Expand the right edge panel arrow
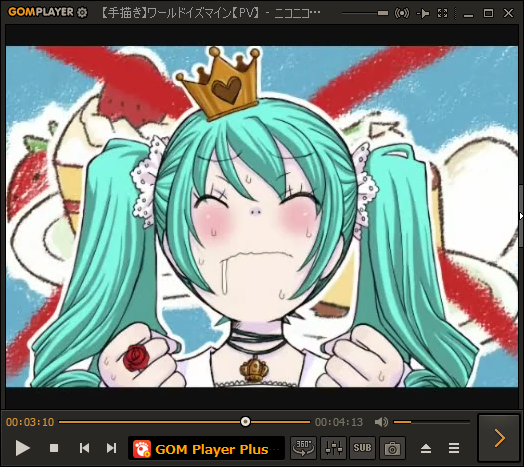 coord(521,216)
